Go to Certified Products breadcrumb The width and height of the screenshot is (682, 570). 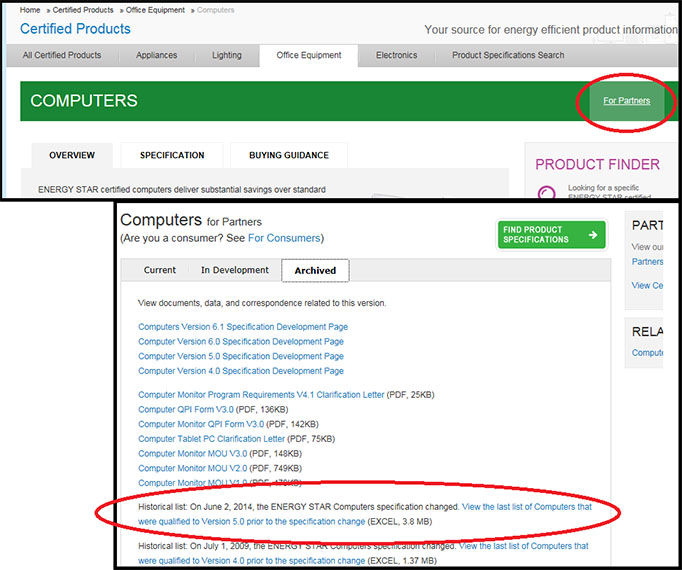(83, 10)
